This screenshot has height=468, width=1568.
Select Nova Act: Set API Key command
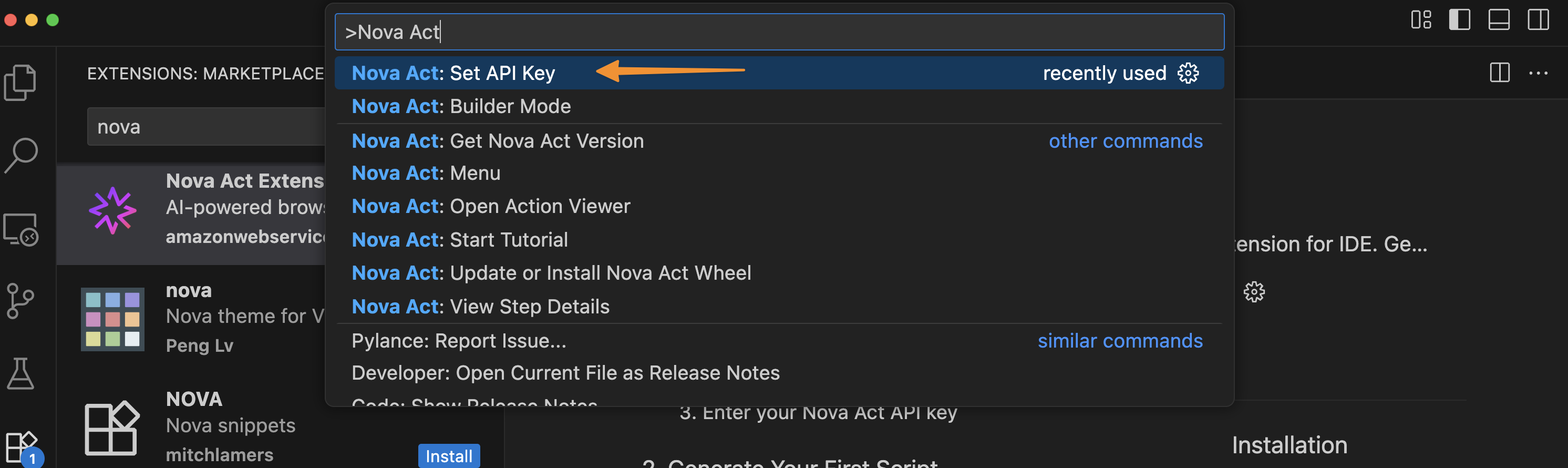tap(453, 73)
